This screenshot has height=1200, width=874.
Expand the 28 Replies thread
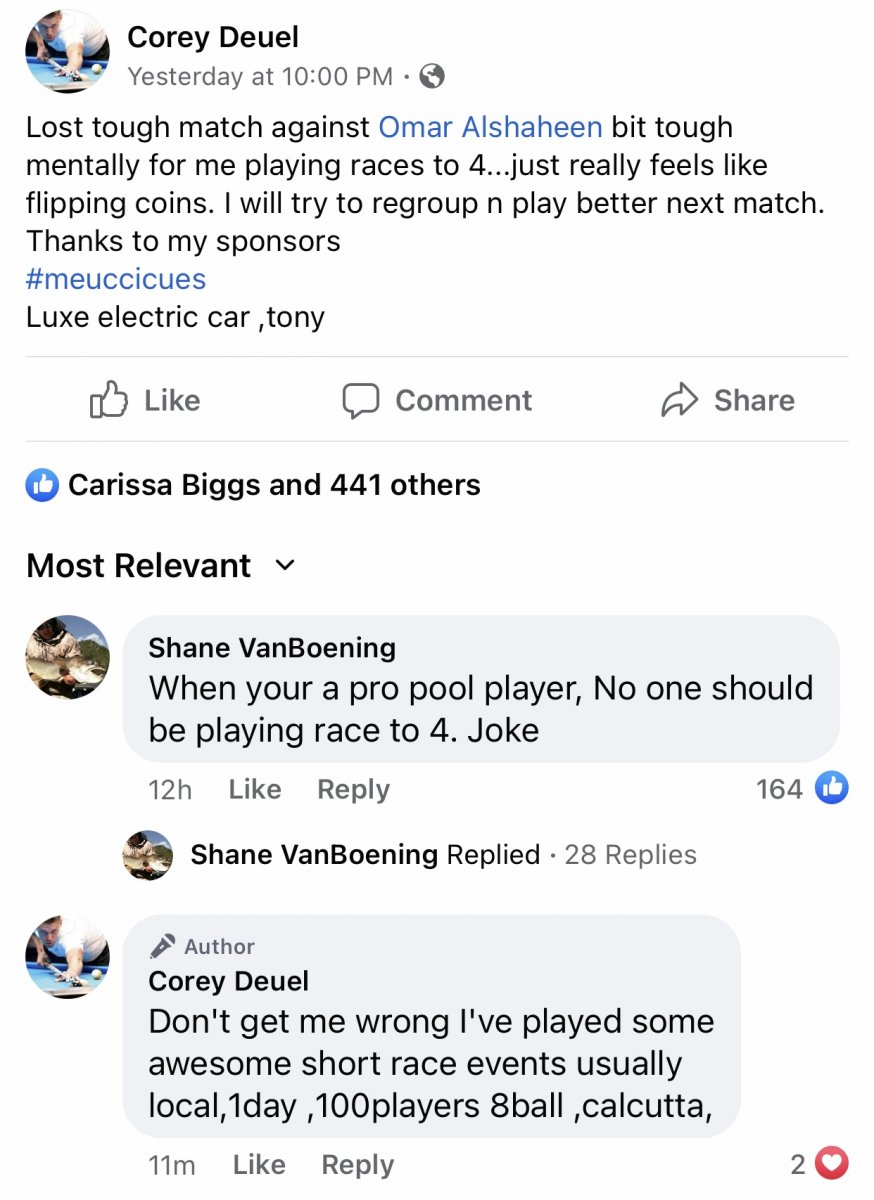click(630, 855)
